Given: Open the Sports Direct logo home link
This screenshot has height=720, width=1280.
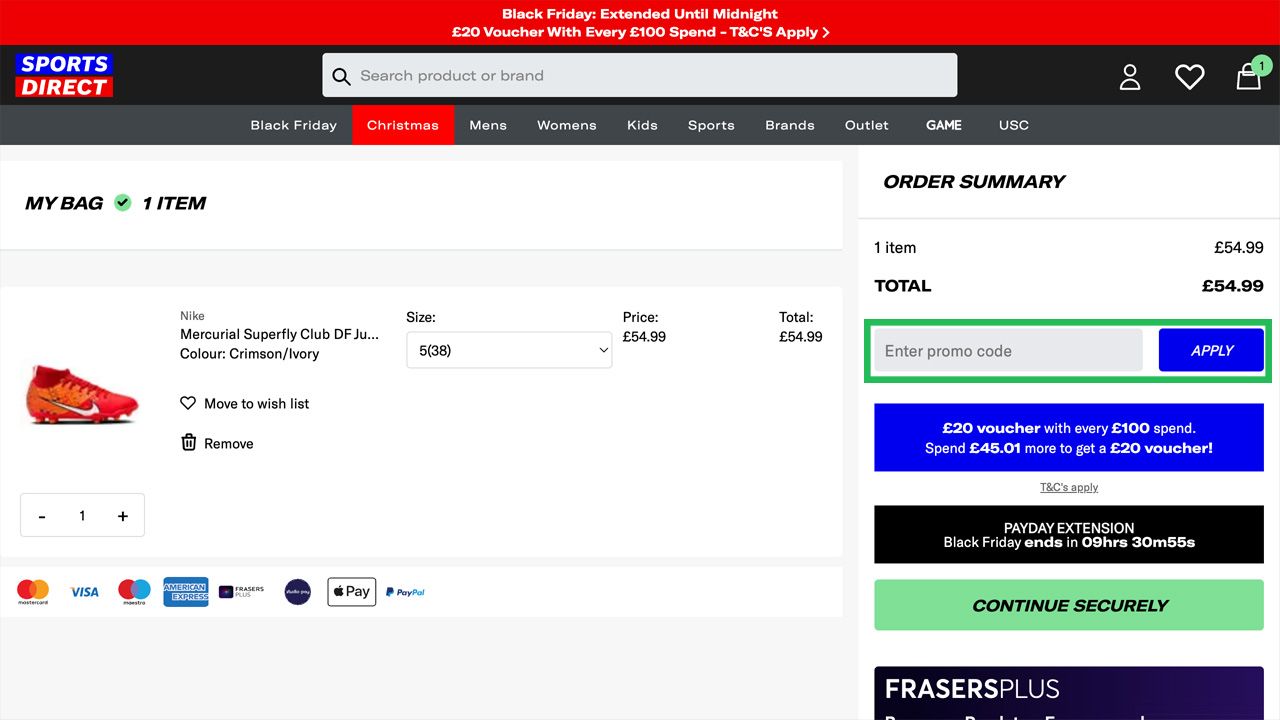Looking at the screenshot, I should click(64, 75).
